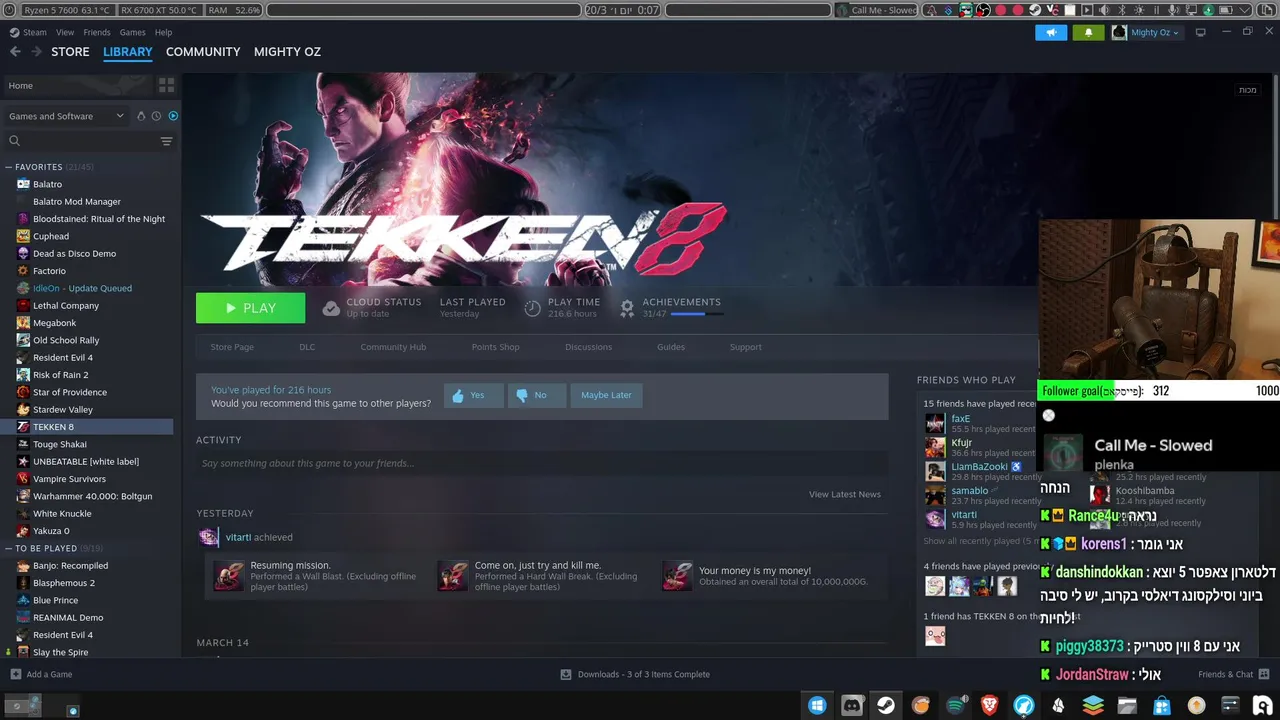1280x720 pixels.
Task: Select Slay the Spire in the library
Action: 60,652
